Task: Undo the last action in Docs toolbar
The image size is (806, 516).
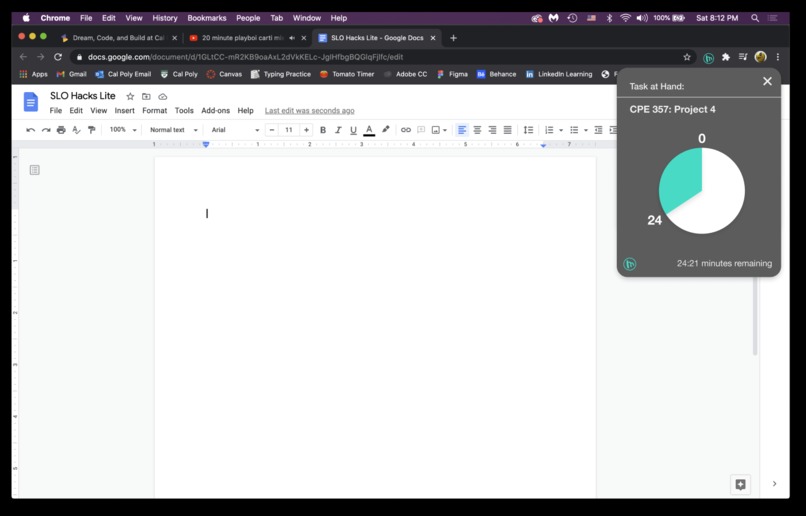Action: [30, 130]
